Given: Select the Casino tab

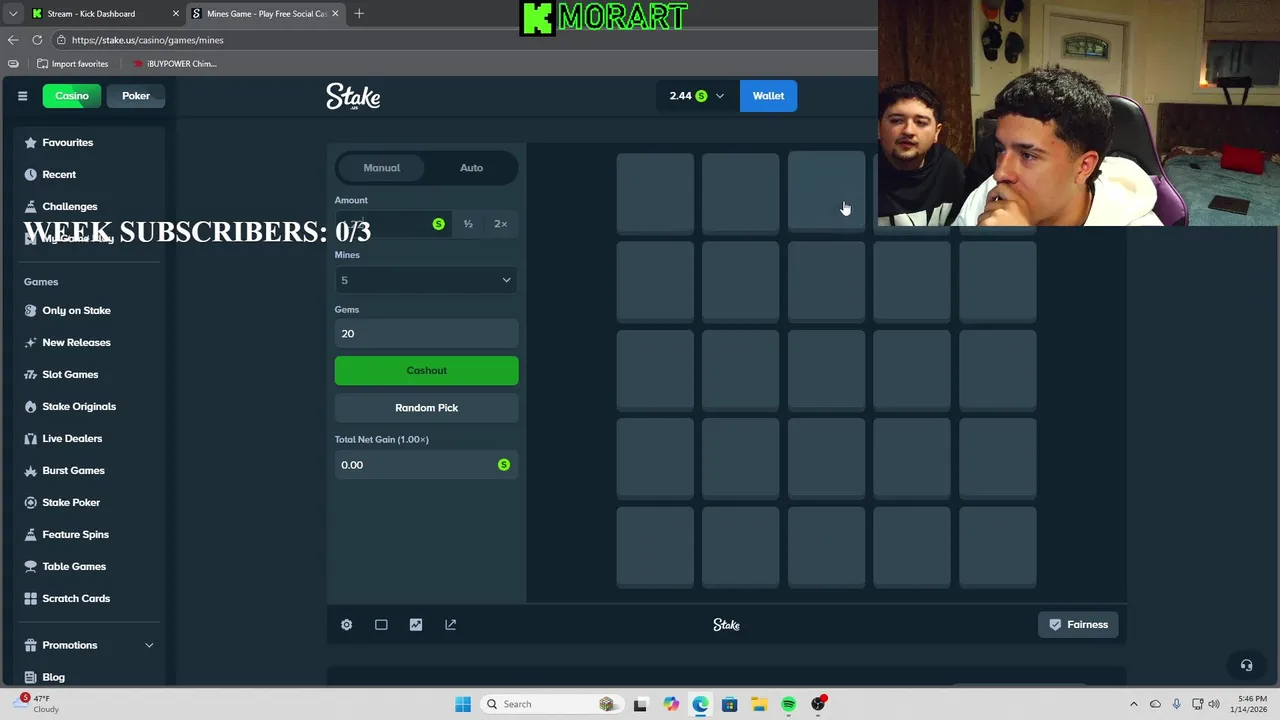Looking at the screenshot, I should click(71, 96).
